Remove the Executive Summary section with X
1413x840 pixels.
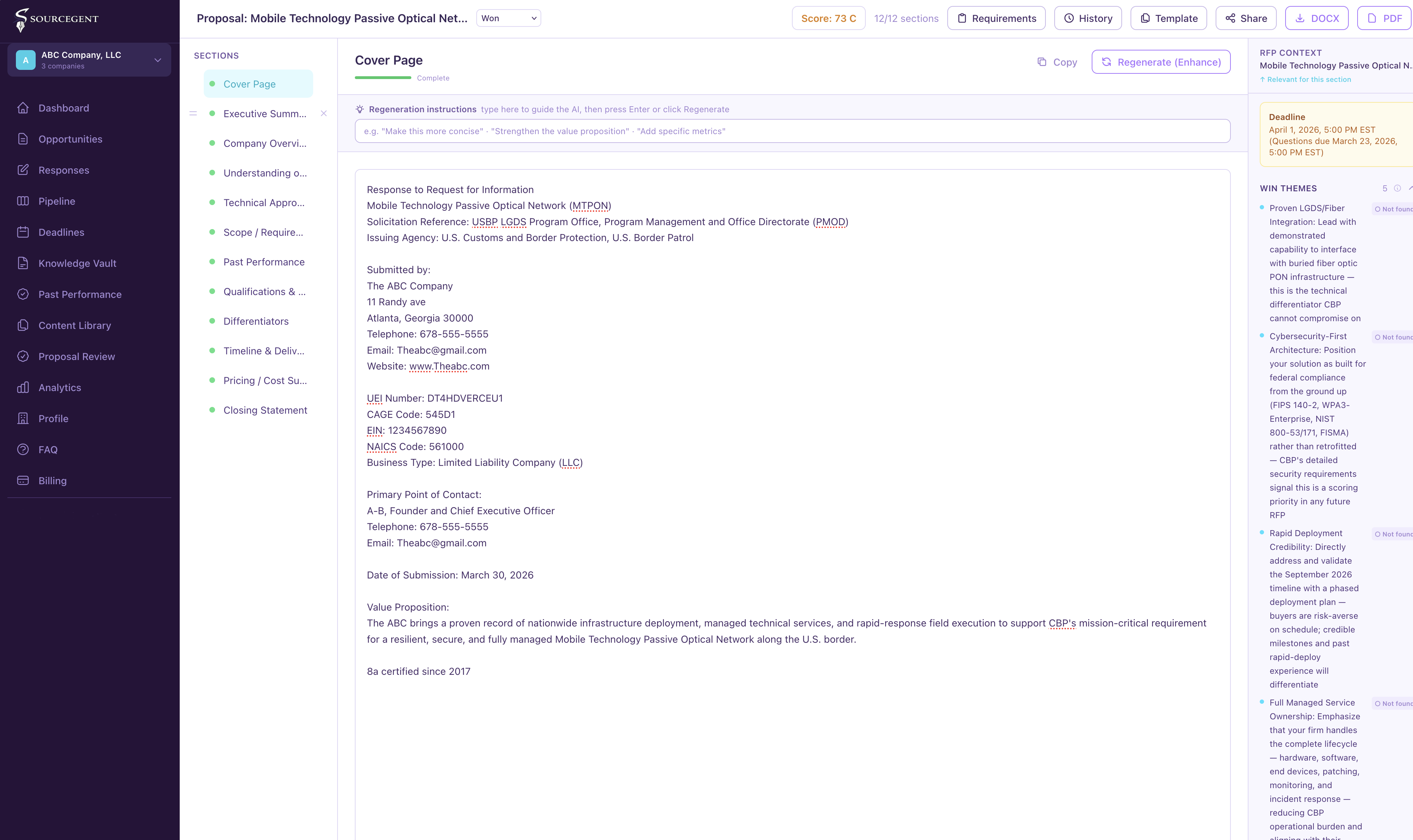click(x=324, y=114)
